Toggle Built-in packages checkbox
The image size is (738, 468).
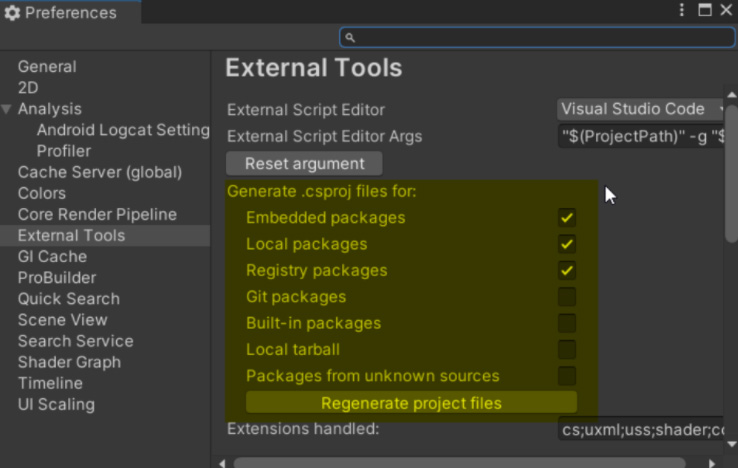pos(567,323)
